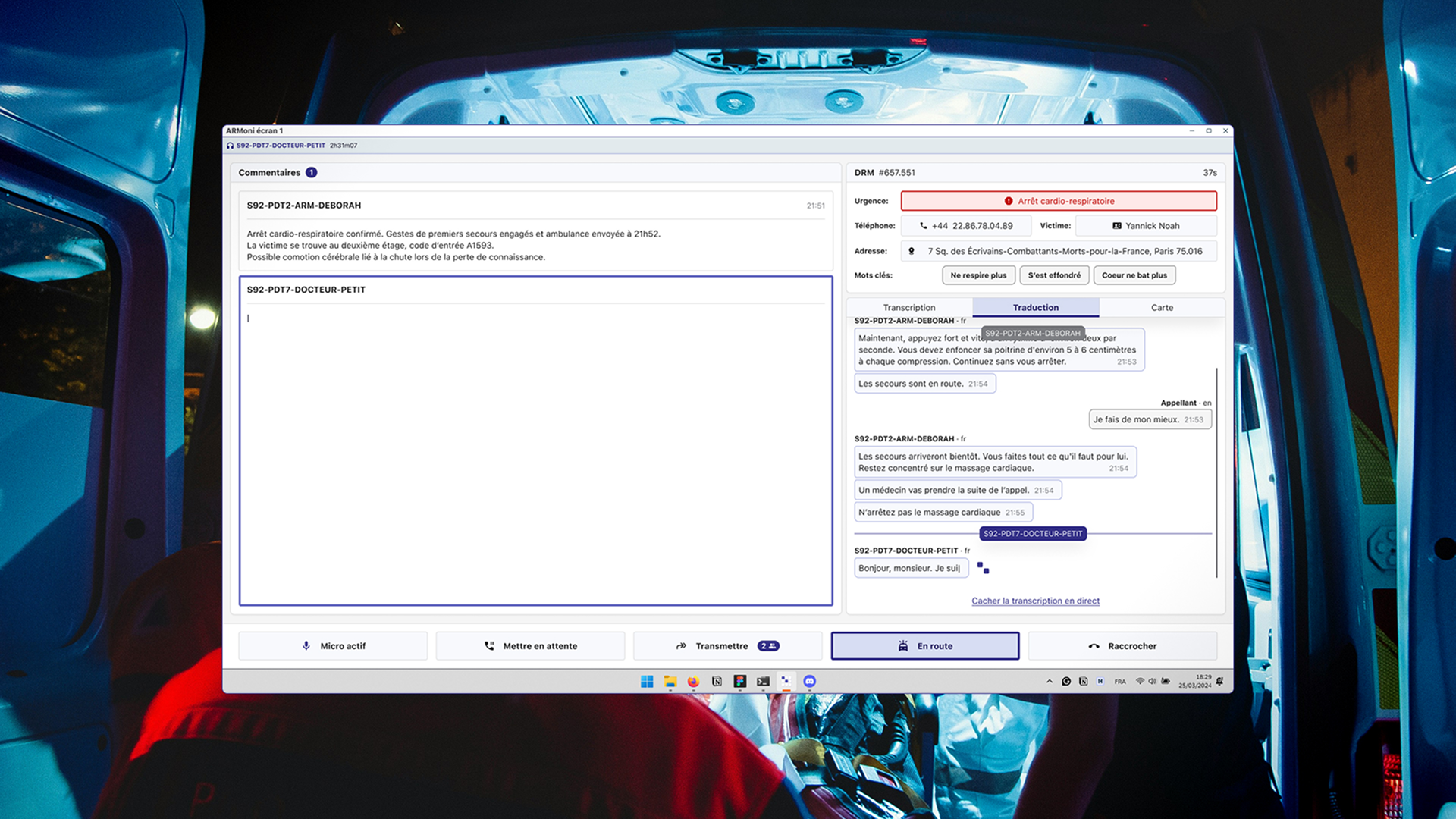Open Notion from the taskbar
Screen dimensions: 1456x819
pos(717,682)
